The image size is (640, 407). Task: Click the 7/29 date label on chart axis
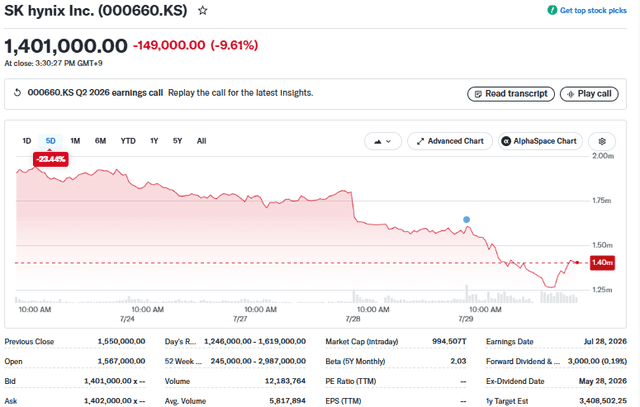[x=465, y=319]
